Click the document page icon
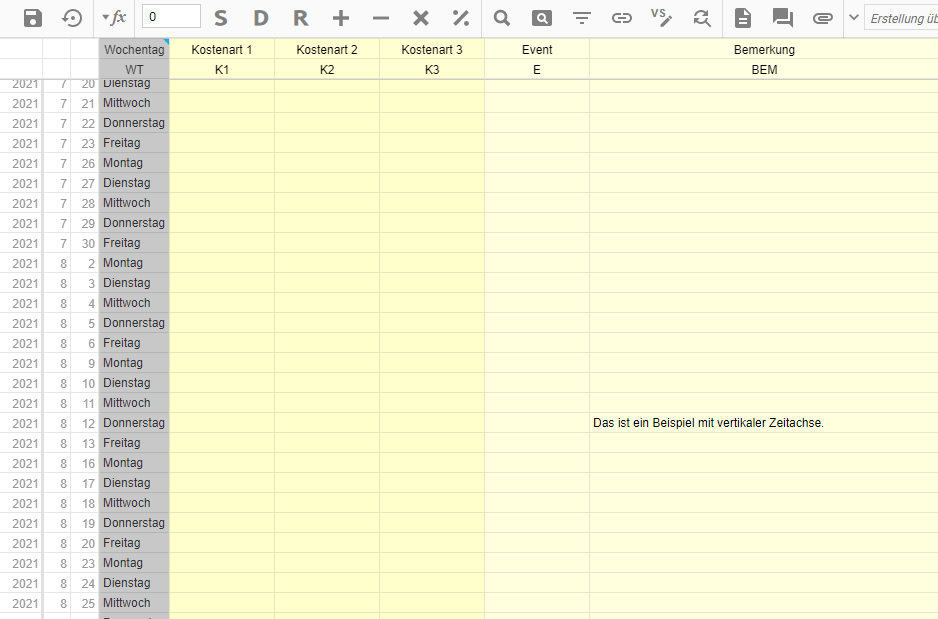 (743, 18)
